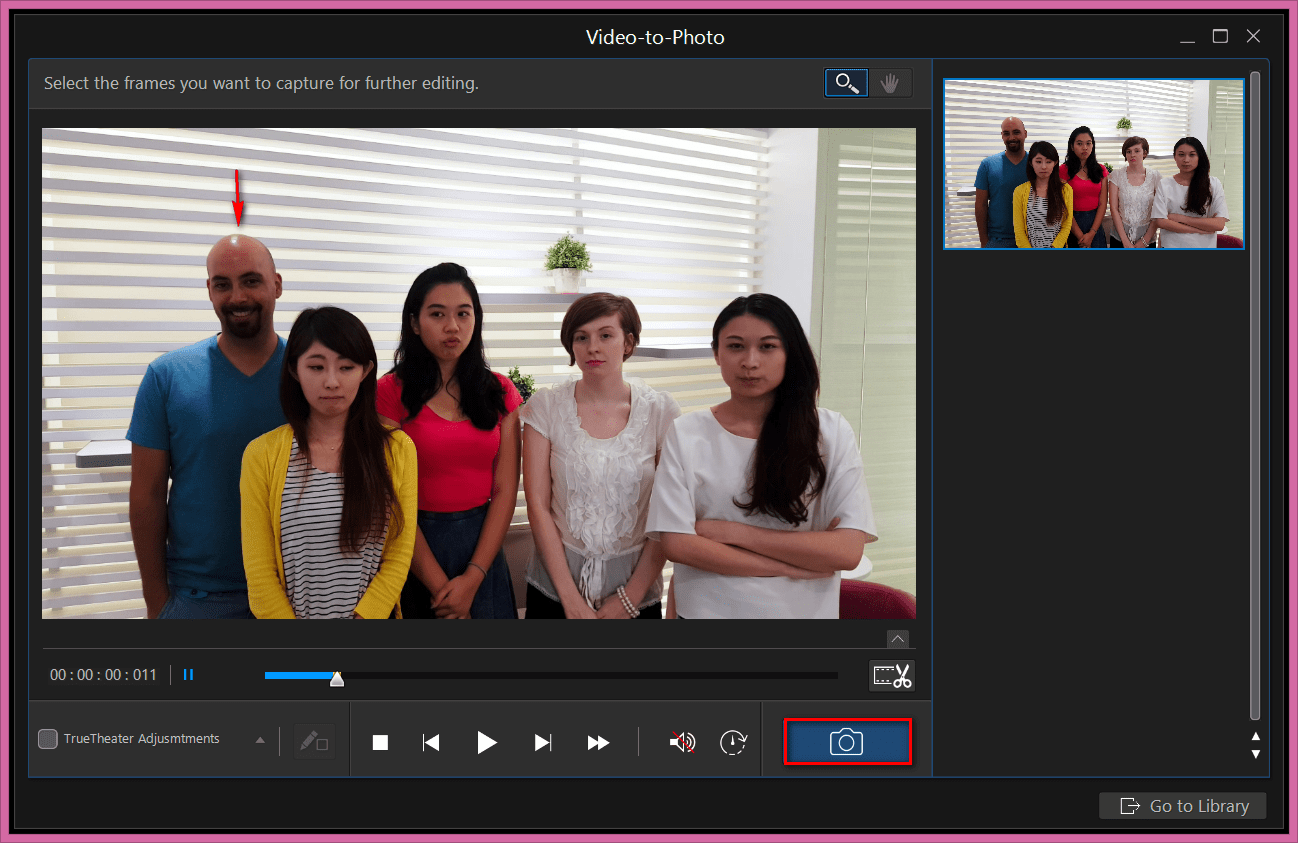Open playback speed clock icon

[733, 742]
